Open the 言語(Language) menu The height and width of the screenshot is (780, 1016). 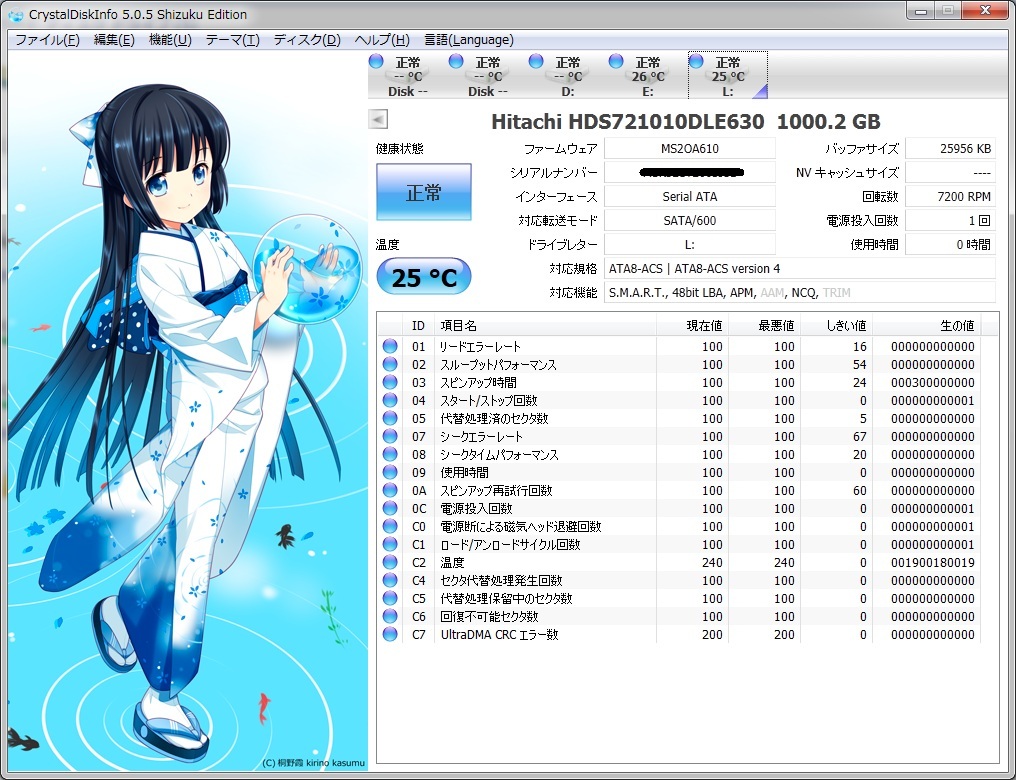(469, 40)
